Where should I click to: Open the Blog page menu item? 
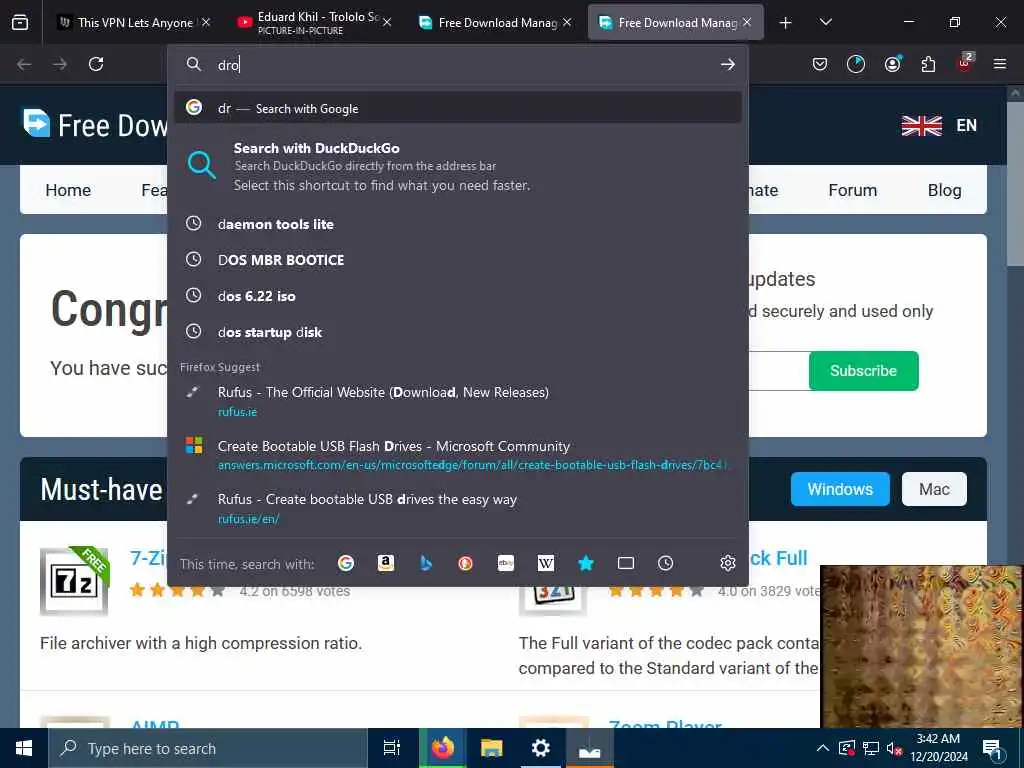point(944,190)
